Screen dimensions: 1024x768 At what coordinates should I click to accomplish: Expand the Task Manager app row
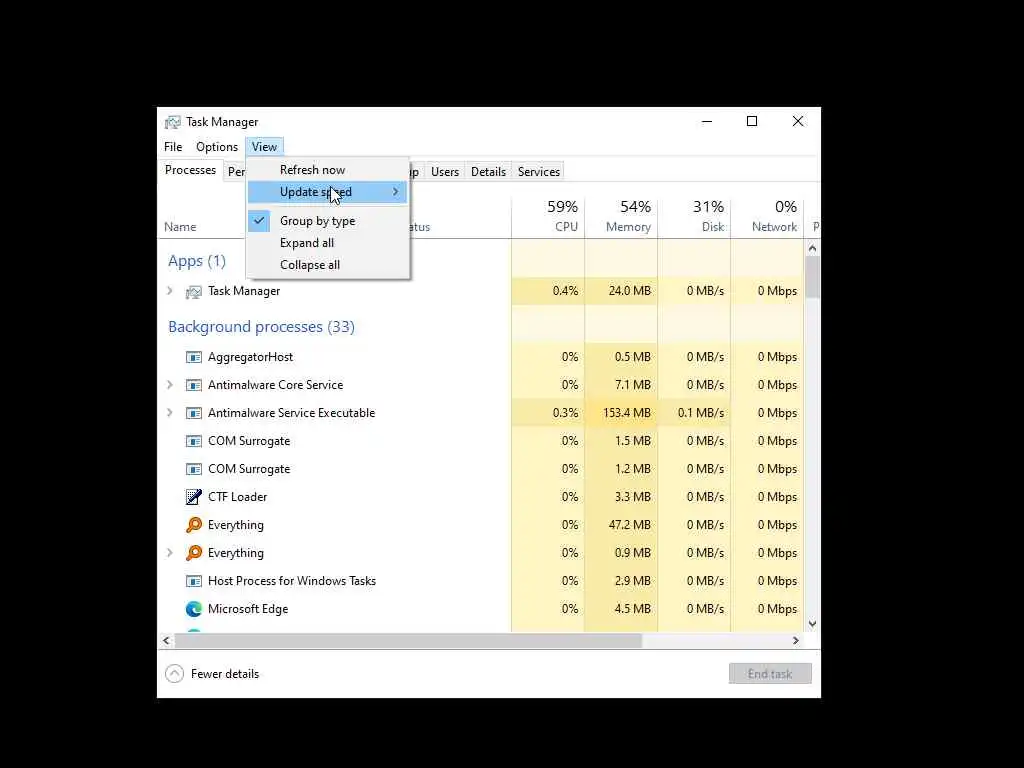pos(170,291)
